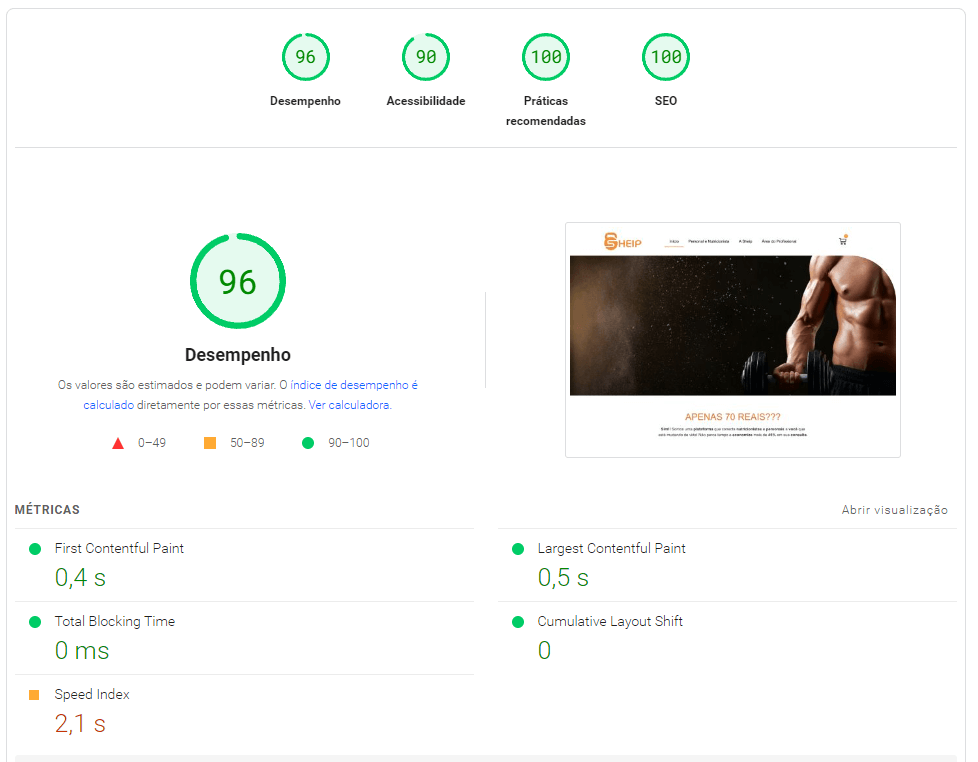Click the green circle 90–100 legend icon
The width and height of the screenshot is (978, 762).
[308, 443]
